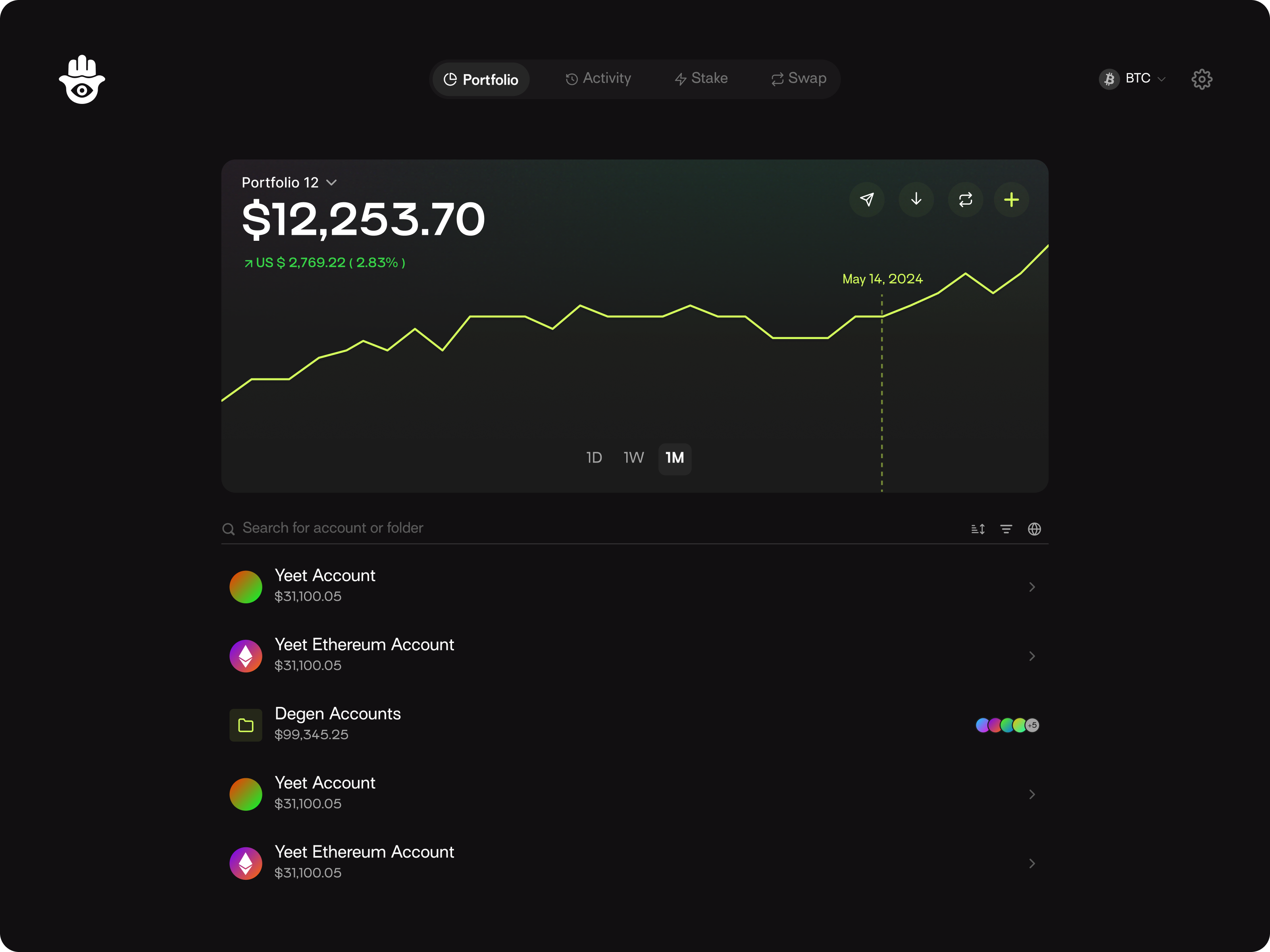Select the 1M chart range
Viewport: 1270px width, 952px height.
click(675, 458)
